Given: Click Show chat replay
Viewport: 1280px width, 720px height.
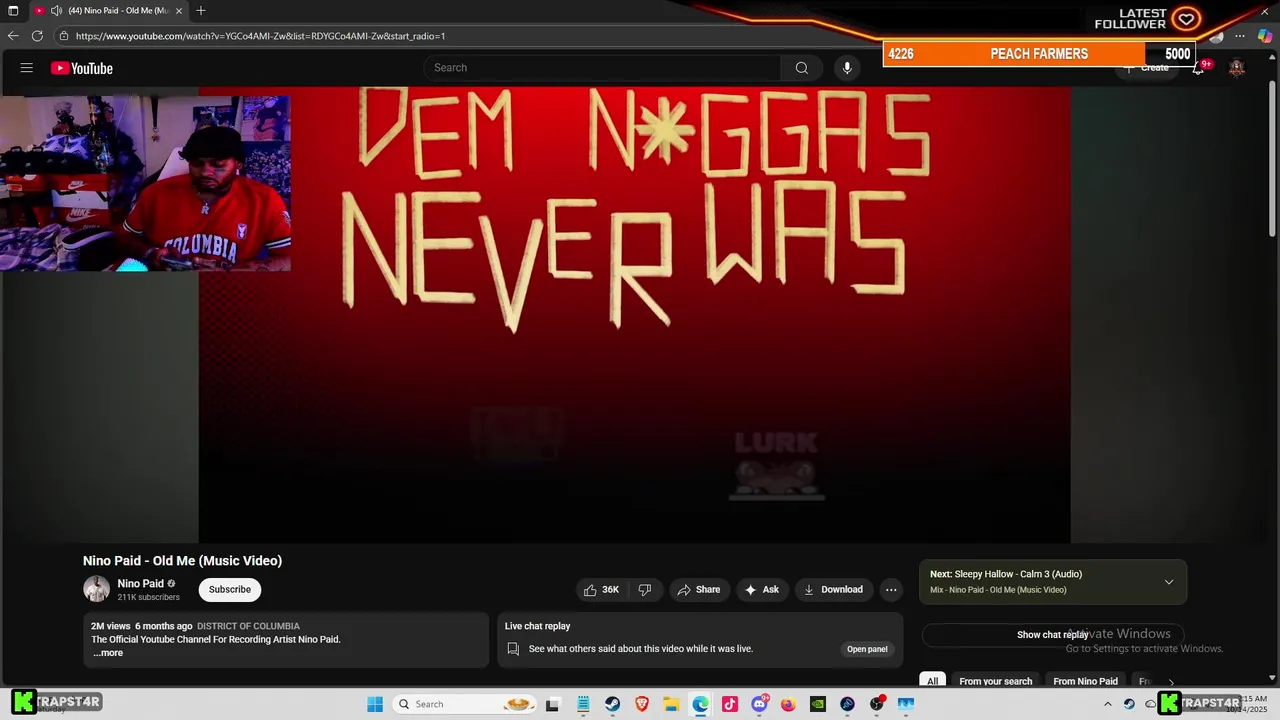Looking at the screenshot, I should 1052,635.
